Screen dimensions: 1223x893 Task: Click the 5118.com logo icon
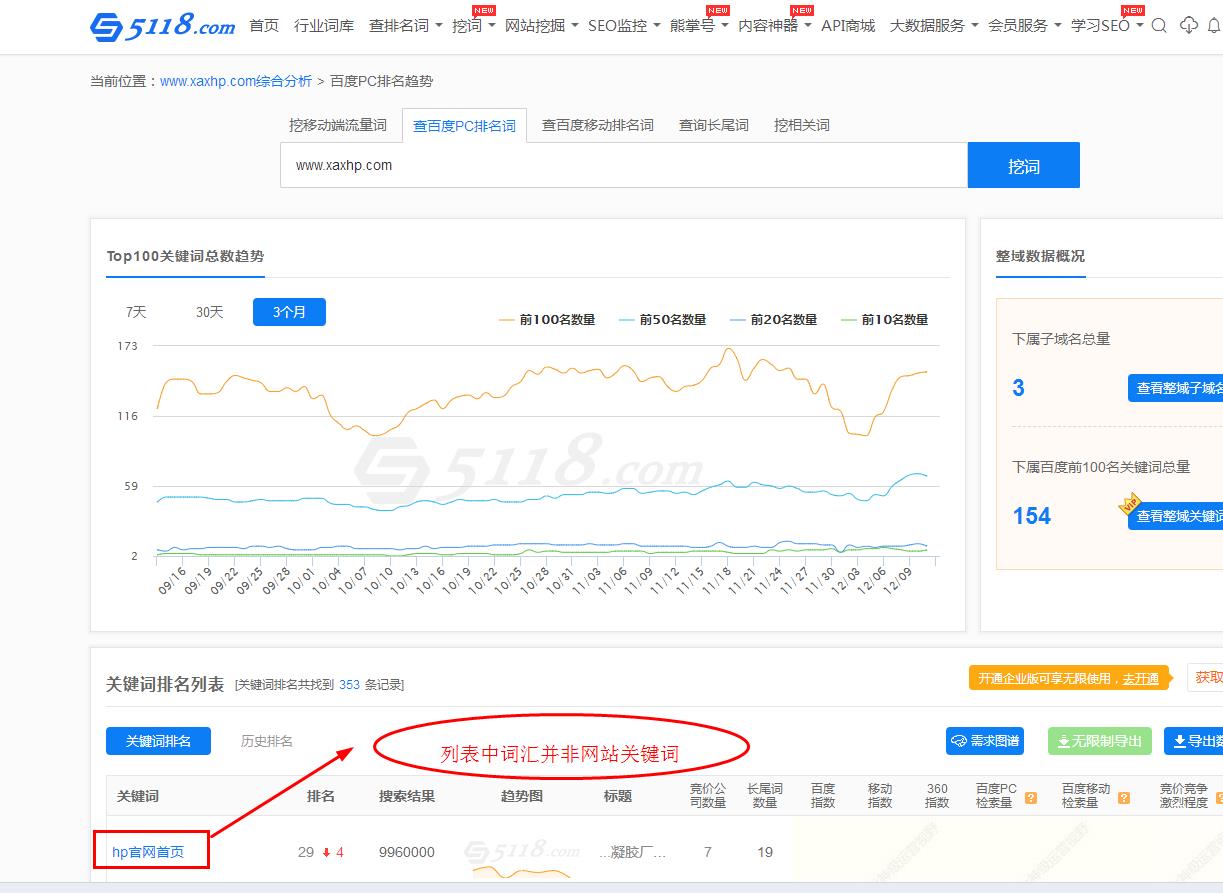pyautogui.click(x=105, y=24)
